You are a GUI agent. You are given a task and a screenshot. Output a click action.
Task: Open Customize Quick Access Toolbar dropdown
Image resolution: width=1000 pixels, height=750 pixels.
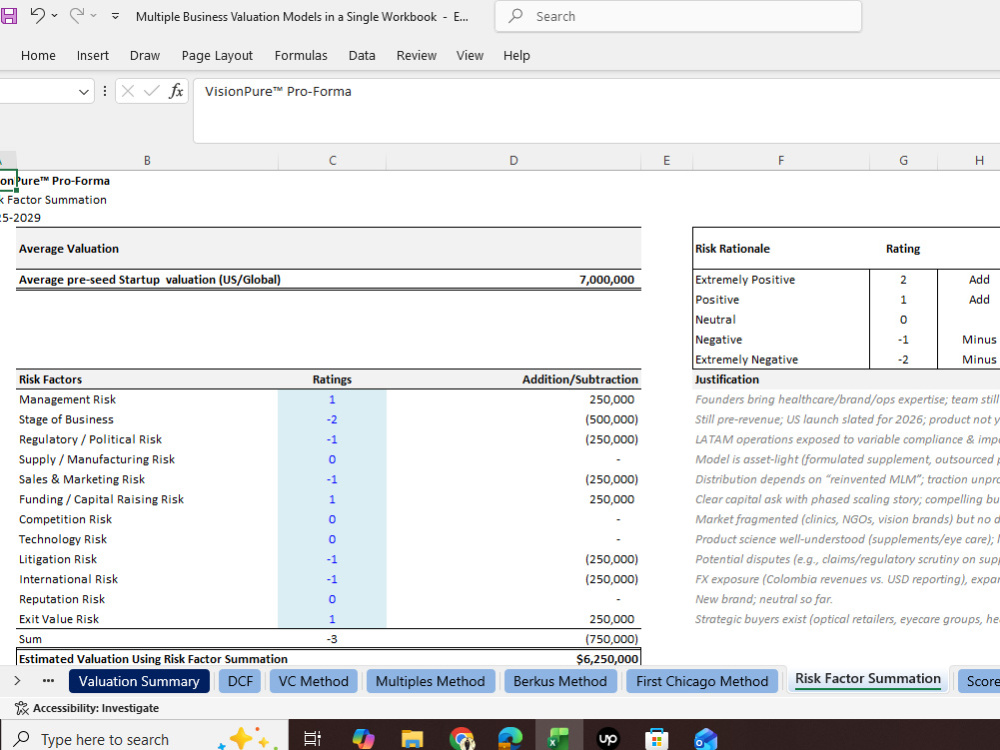(x=115, y=16)
